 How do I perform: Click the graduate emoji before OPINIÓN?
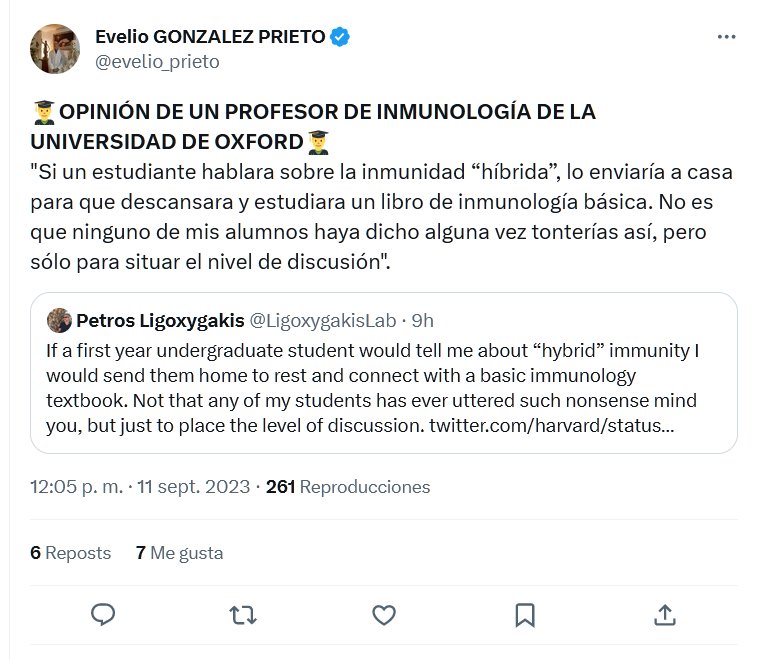(43, 112)
